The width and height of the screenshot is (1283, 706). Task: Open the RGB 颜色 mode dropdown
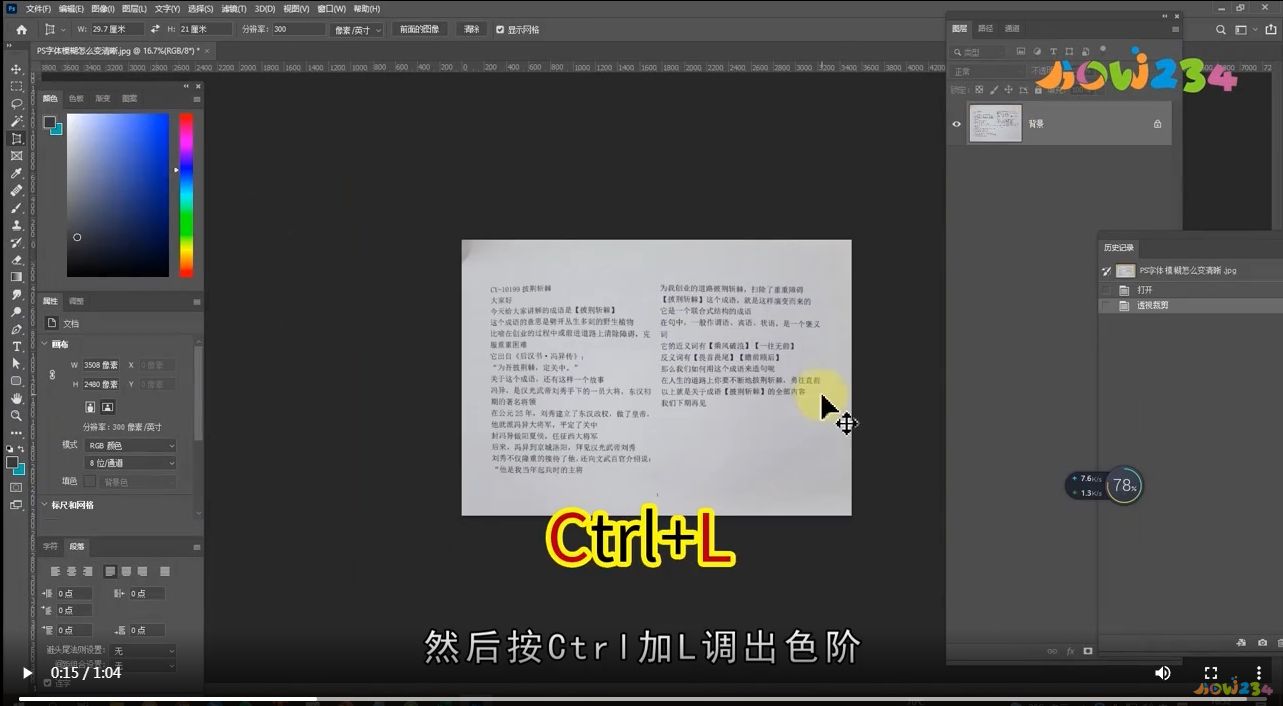(131, 445)
